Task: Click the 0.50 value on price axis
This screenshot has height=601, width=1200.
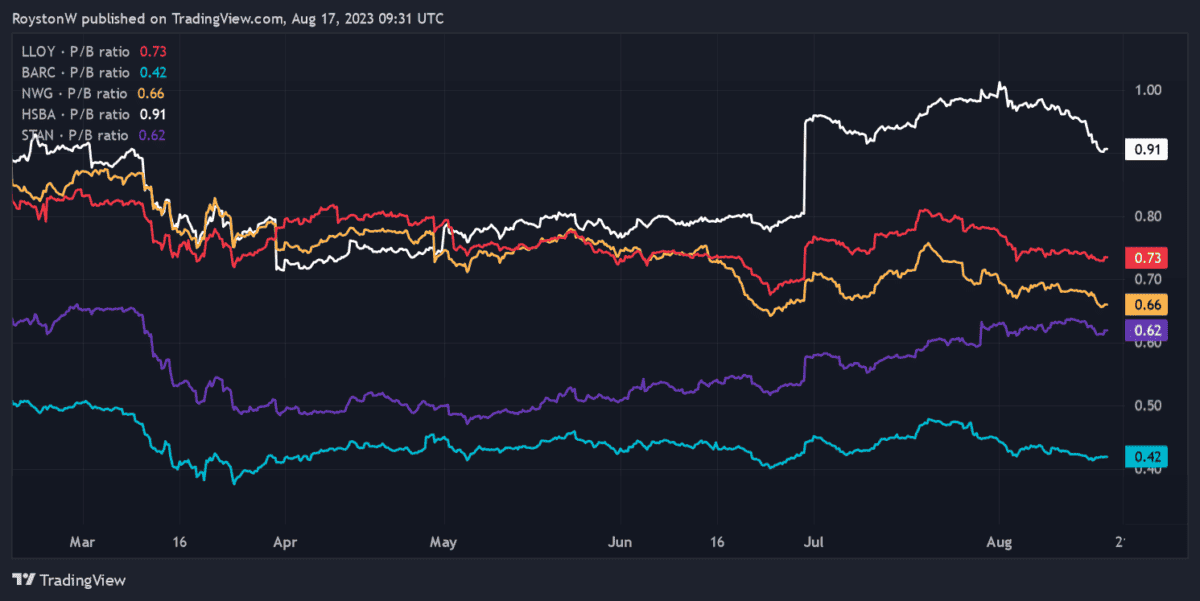Action: pos(1149,406)
